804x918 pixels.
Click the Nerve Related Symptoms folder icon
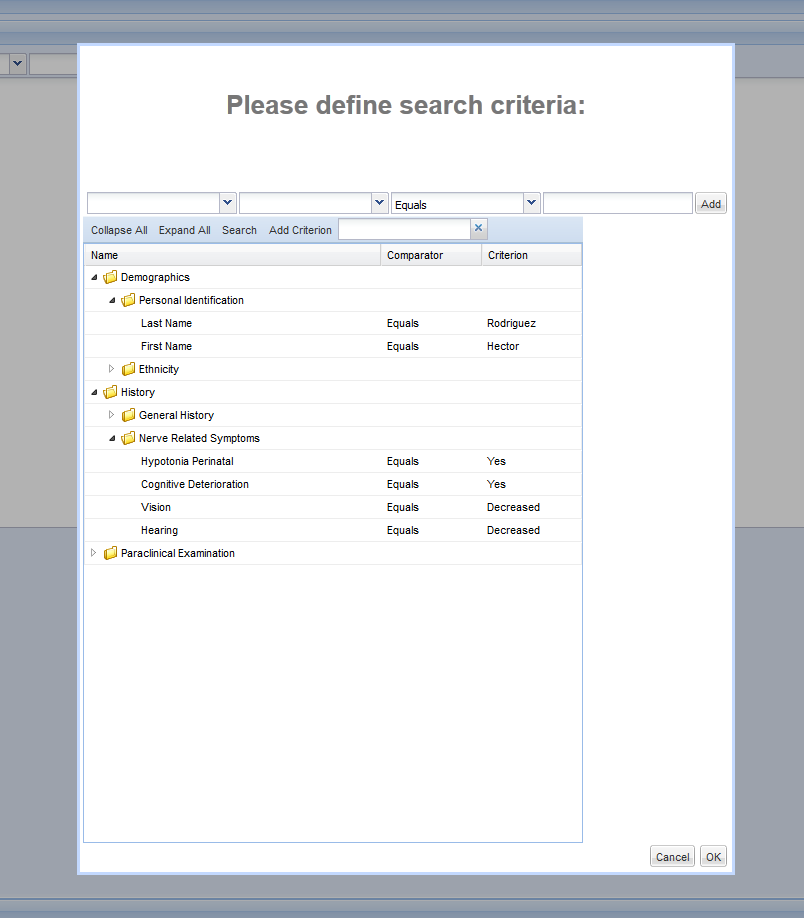128,439
